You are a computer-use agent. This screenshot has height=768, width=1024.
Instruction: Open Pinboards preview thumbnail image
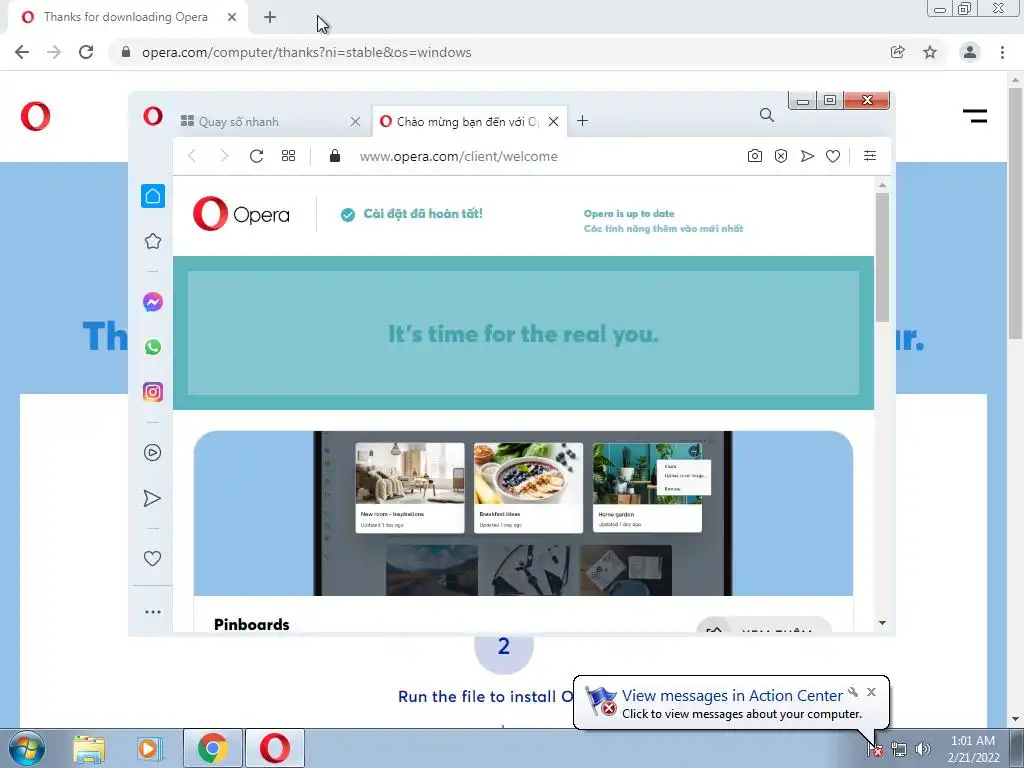pos(523,513)
